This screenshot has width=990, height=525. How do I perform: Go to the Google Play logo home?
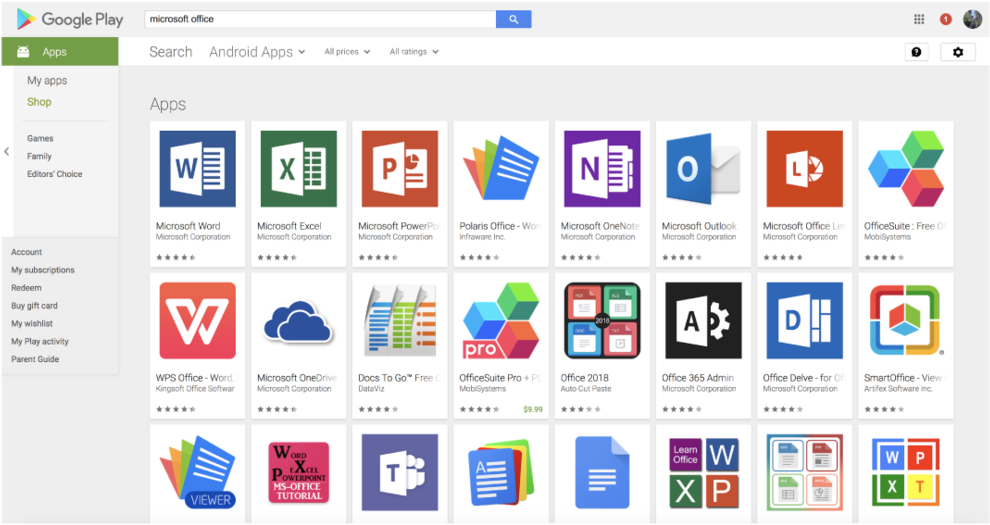(69, 19)
